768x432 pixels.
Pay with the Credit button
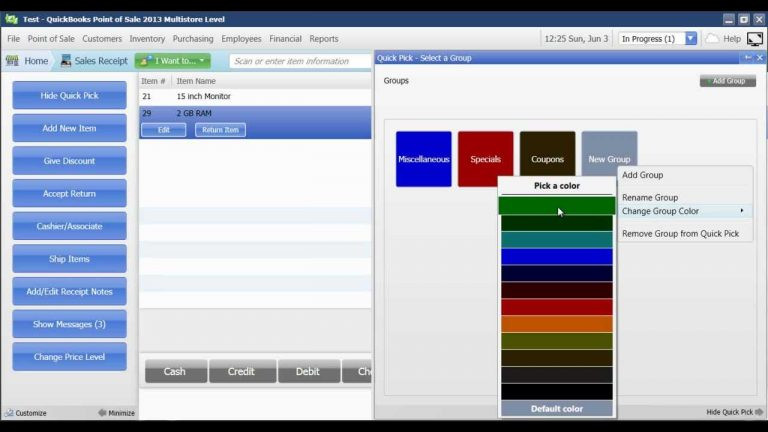(x=242, y=371)
